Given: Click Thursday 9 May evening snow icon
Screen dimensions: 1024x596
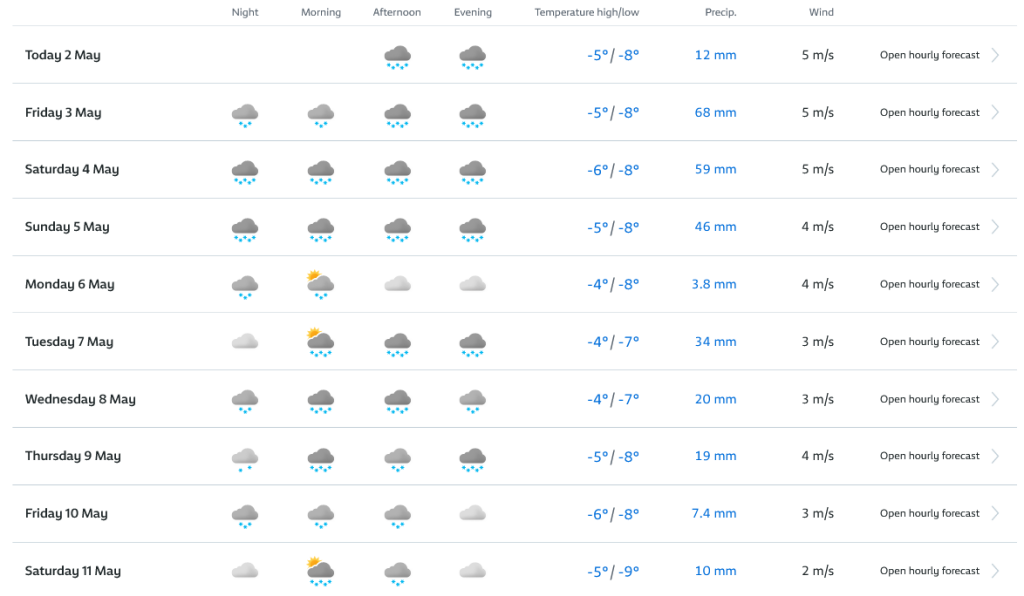Looking at the screenshot, I should (472, 458).
